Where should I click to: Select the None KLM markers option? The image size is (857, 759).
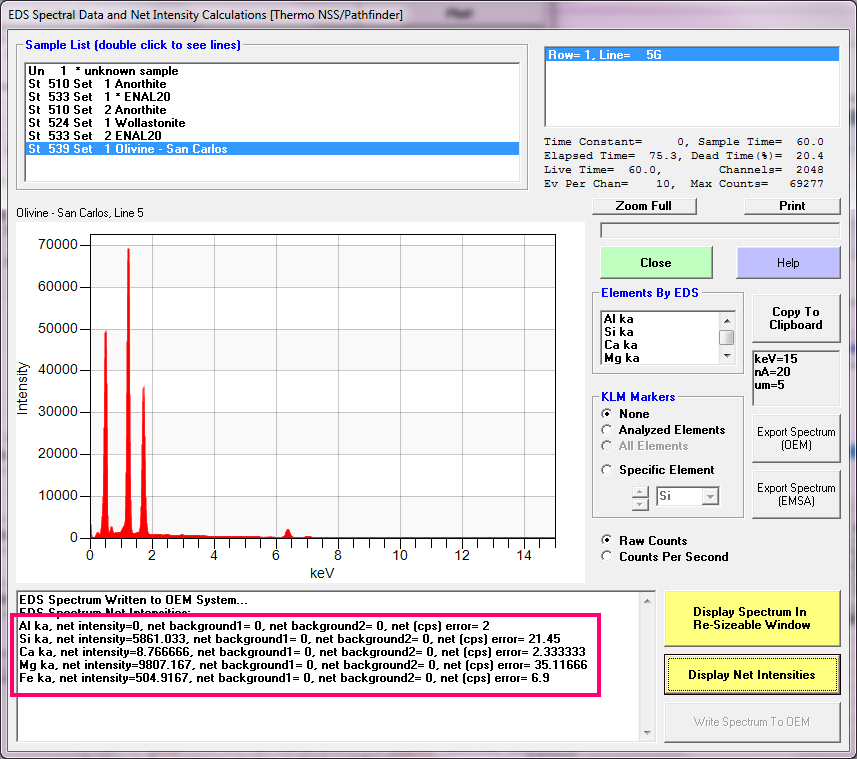[607, 414]
